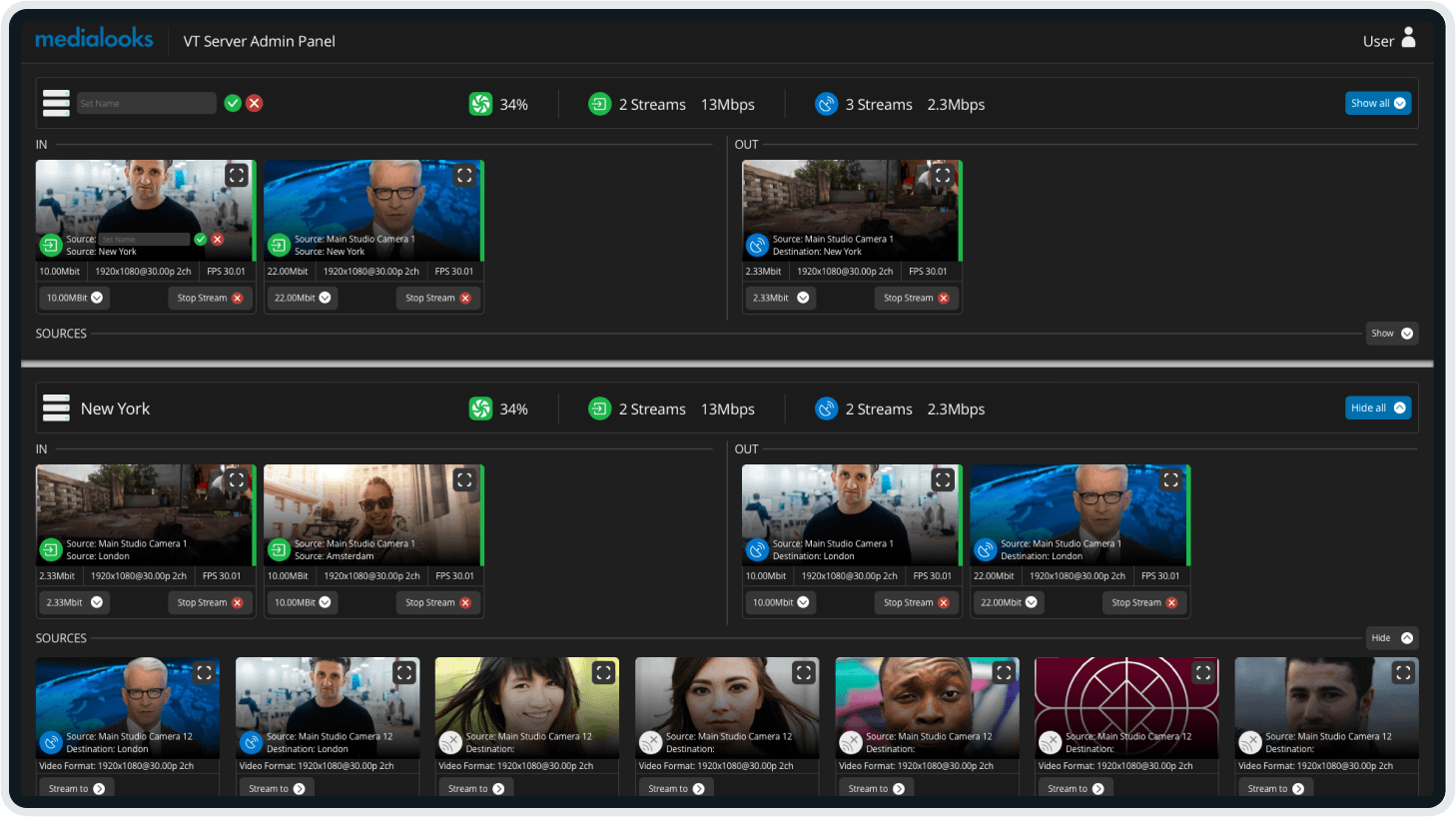
Task: Stop Stream for the Amsterdam input
Action: pos(437,602)
